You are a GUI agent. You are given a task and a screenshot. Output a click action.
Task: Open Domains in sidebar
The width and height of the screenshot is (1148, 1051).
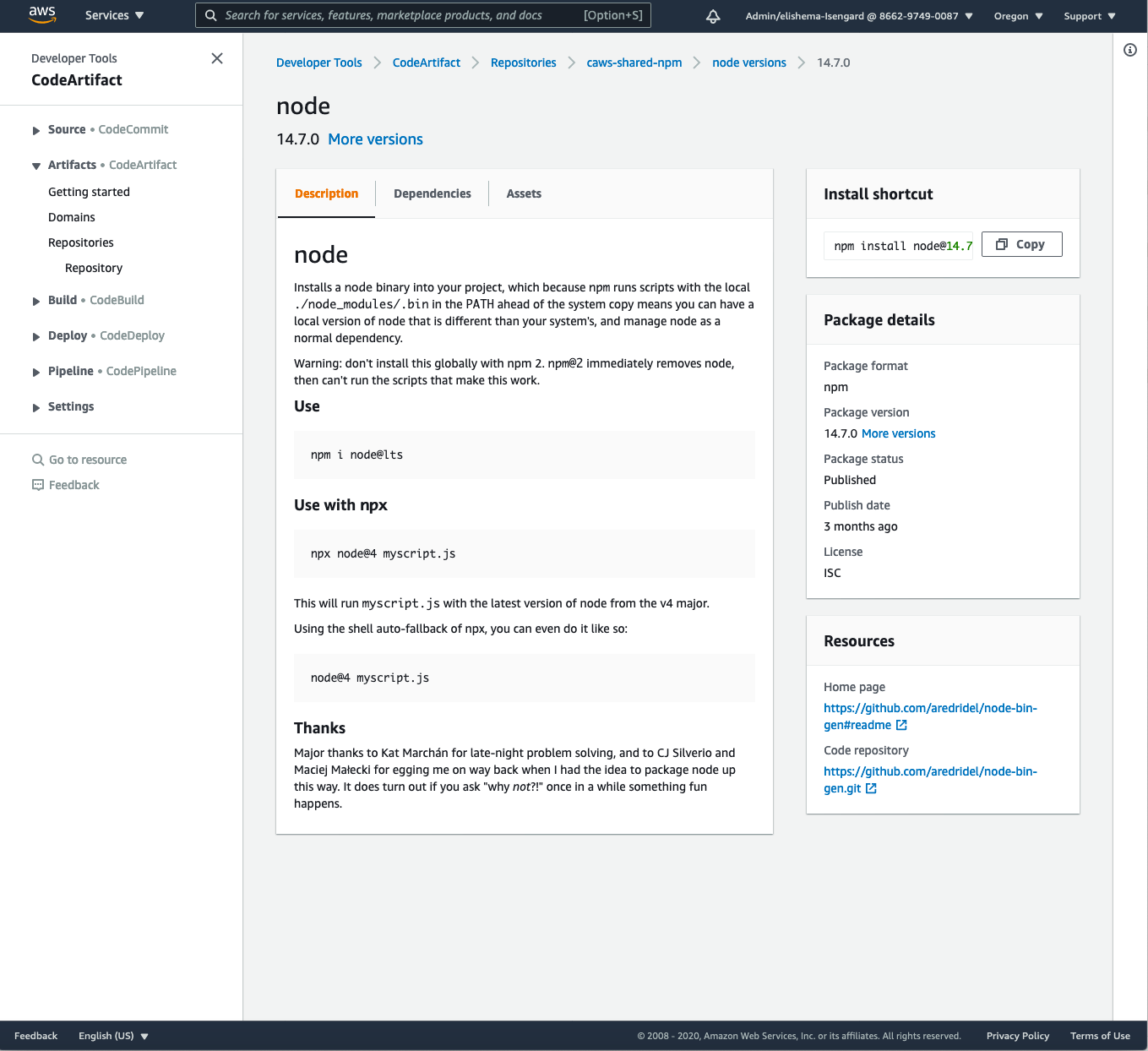click(72, 217)
